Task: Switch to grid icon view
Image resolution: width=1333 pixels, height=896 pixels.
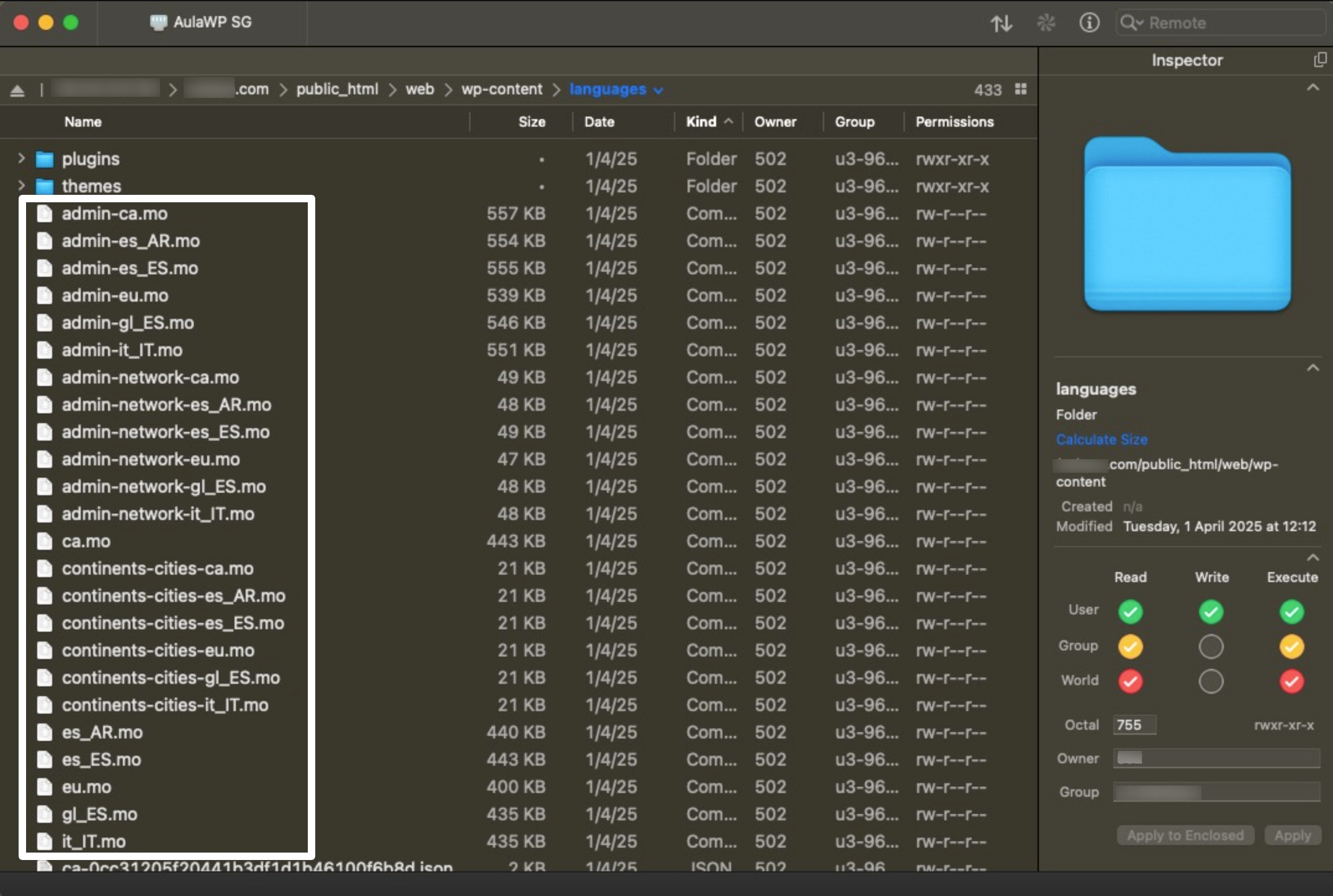Action: click(x=1021, y=89)
